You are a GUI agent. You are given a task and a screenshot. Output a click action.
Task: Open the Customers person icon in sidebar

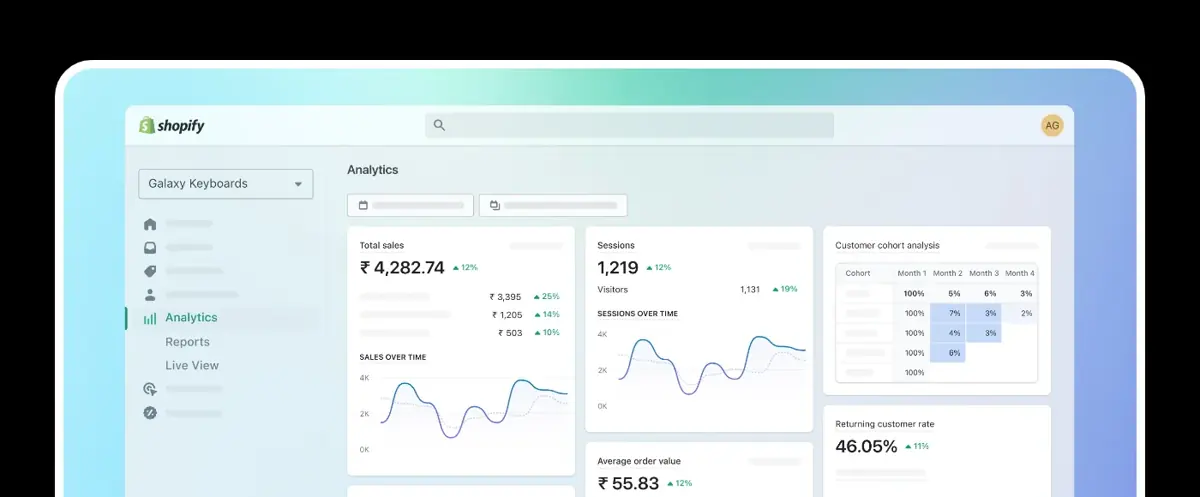coord(150,295)
